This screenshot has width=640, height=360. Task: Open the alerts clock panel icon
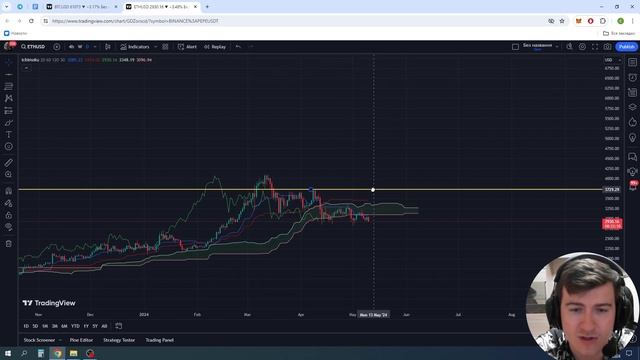coord(632,78)
